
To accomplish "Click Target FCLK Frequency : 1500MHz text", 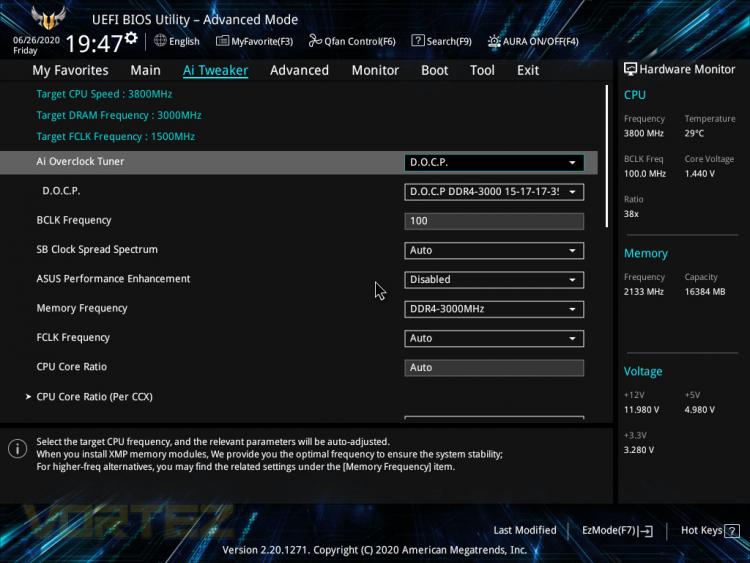I will coord(115,136).
